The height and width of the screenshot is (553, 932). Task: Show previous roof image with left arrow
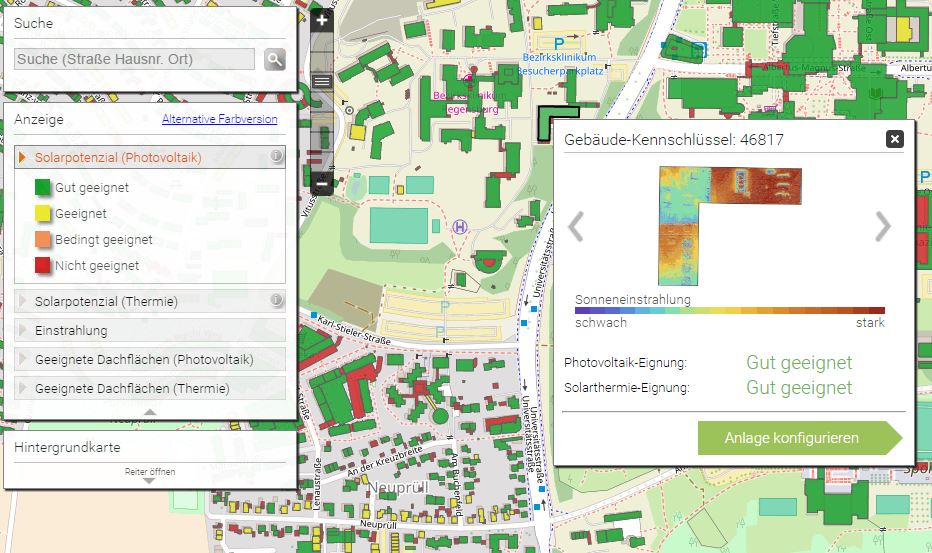point(576,227)
